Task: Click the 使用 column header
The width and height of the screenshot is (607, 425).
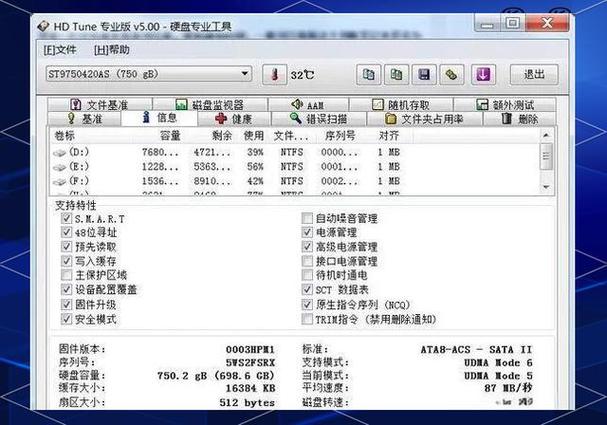Action: click(x=254, y=135)
